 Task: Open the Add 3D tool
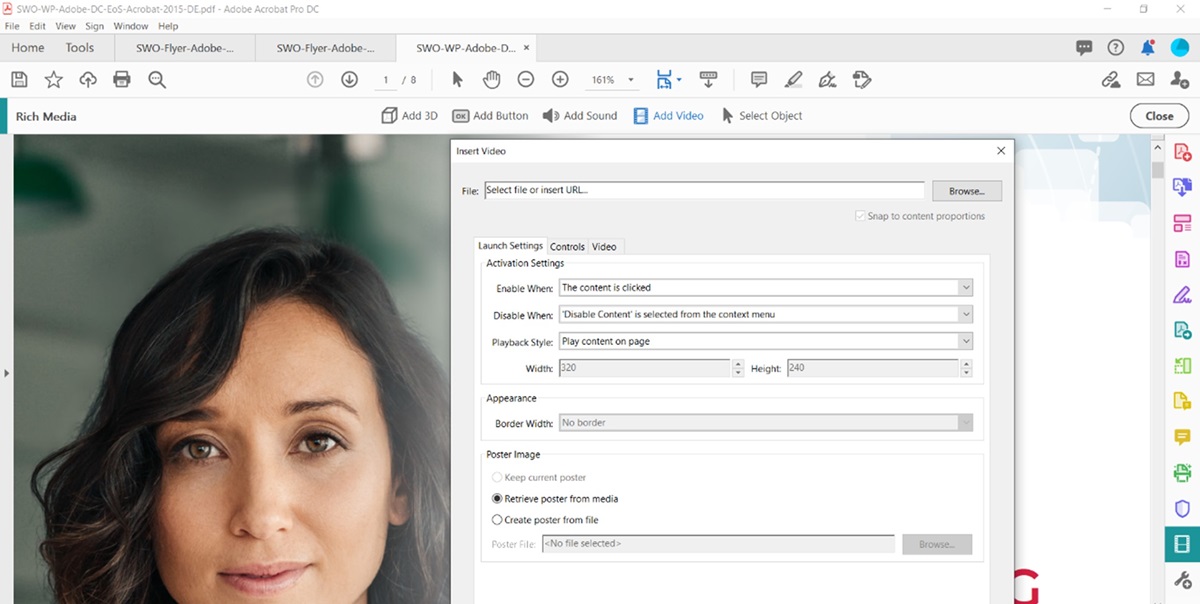click(409, 115)
